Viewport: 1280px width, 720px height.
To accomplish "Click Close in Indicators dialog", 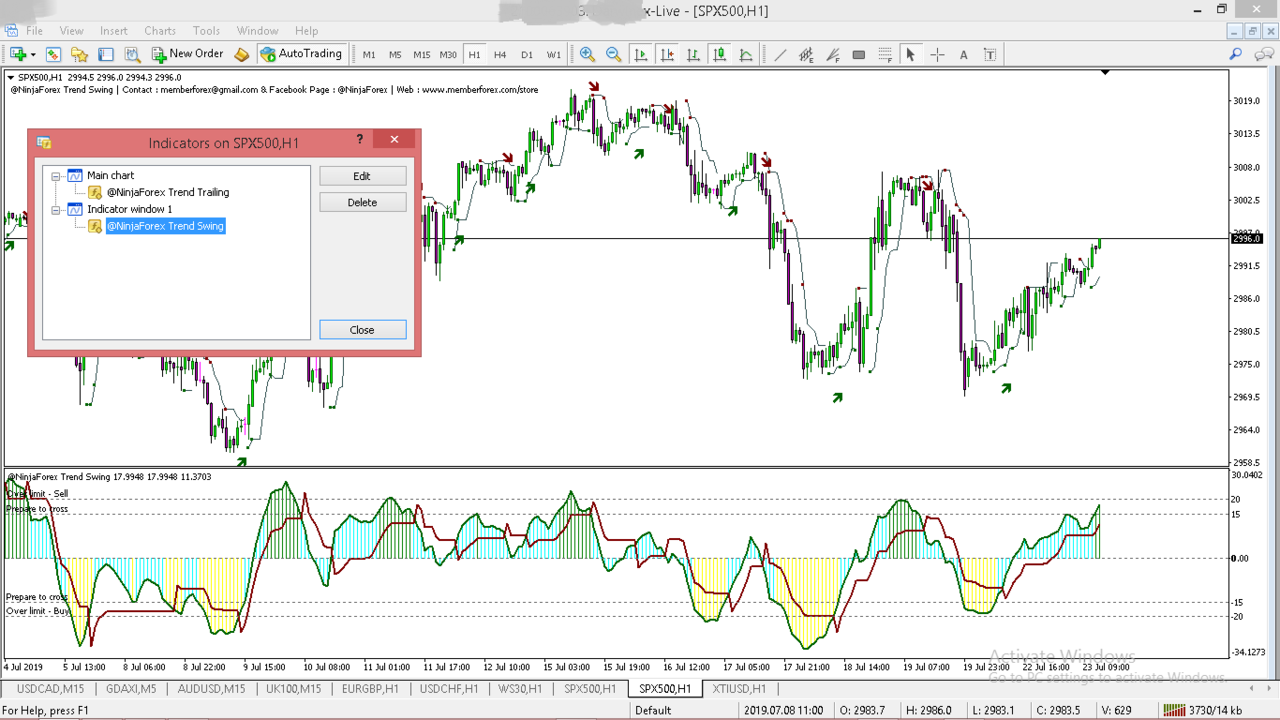I will point(362,330).
